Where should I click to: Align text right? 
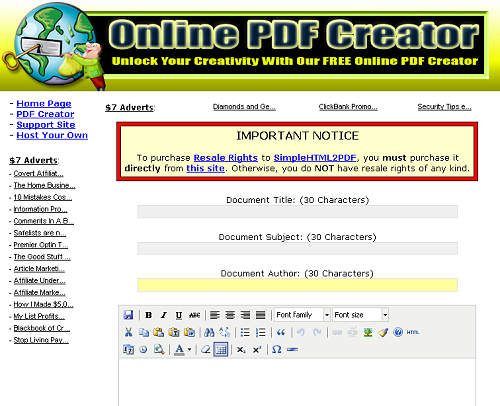pos(245,315)
